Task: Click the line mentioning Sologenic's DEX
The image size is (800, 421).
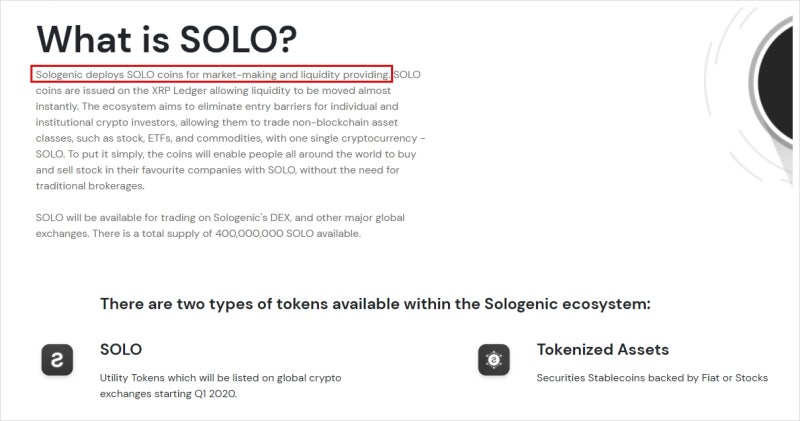Action: pos(220,218)
